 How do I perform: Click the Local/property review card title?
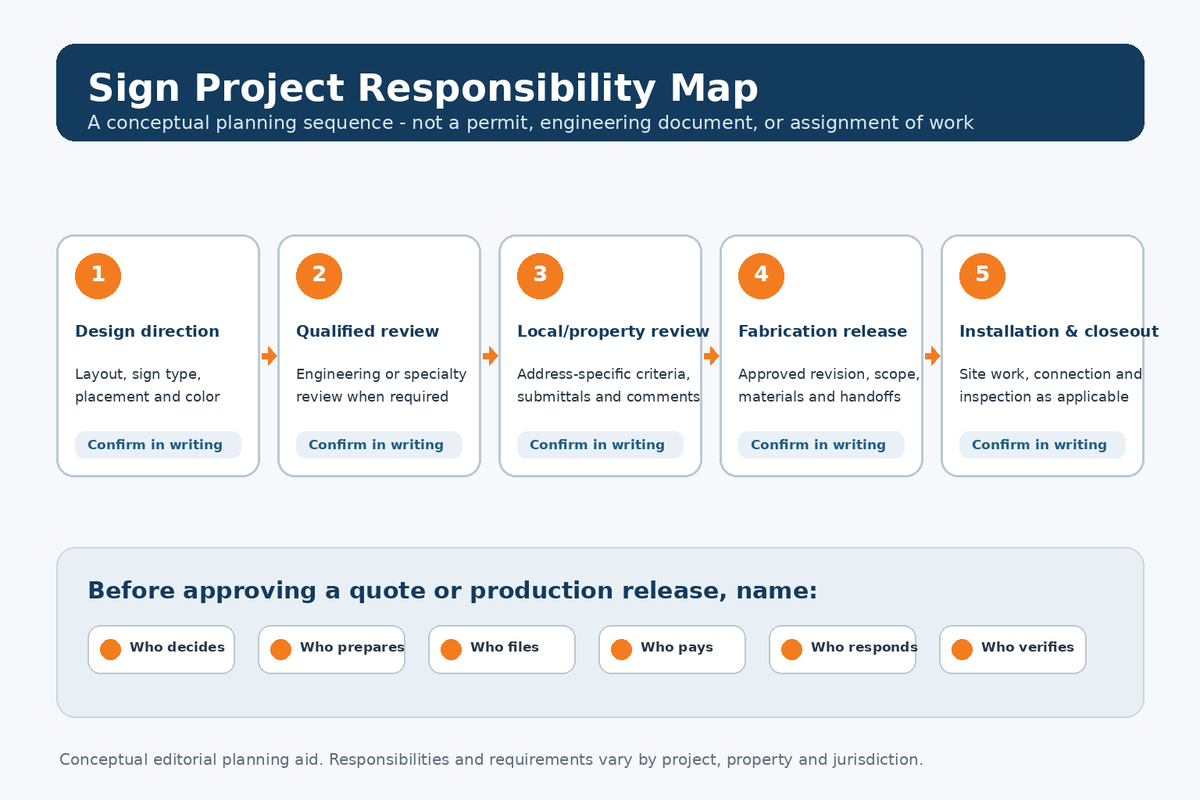pos(613,331)
